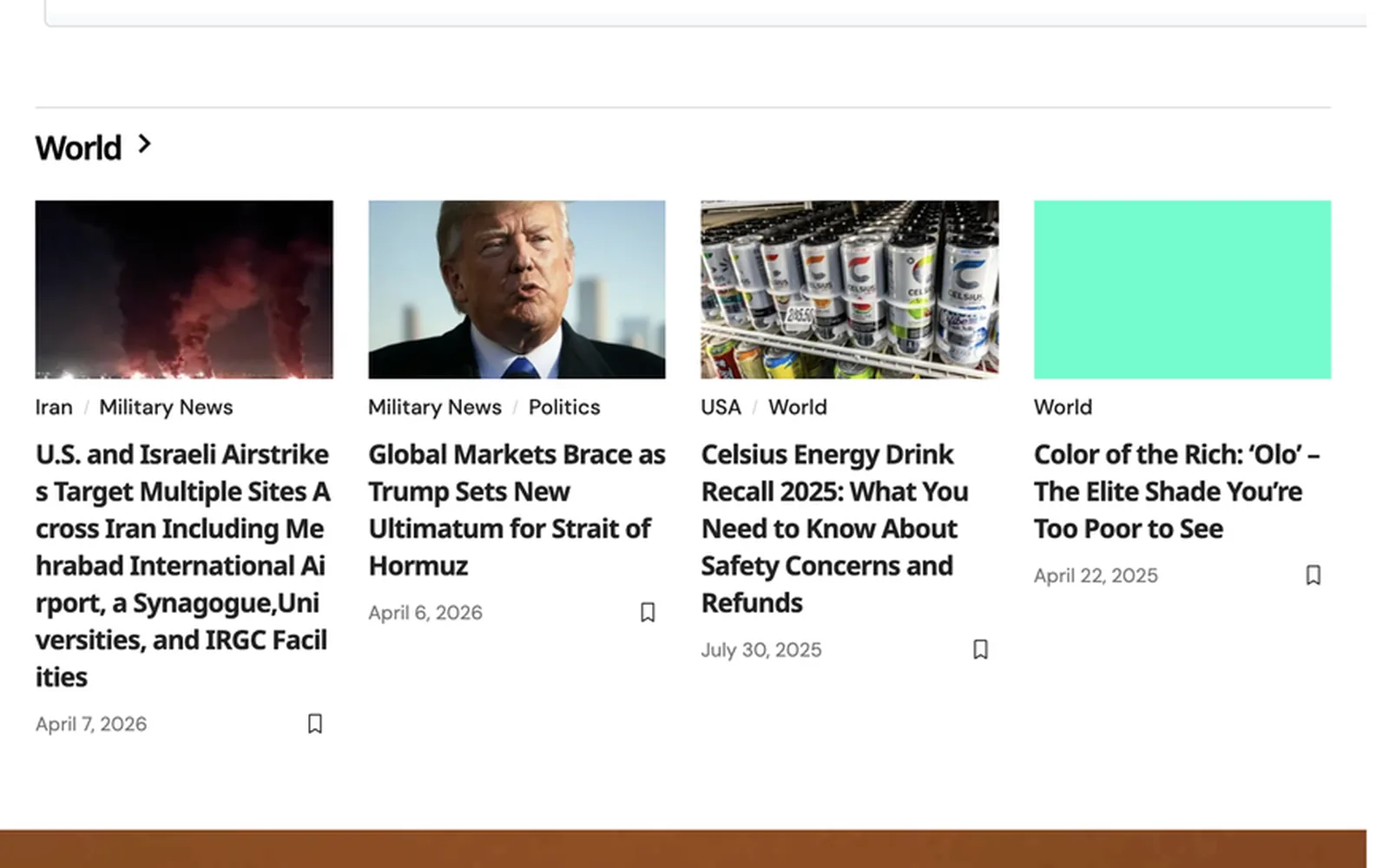This screenshot has height=868, width=1389.
Task: Click the mint green Olo color image
Action: tap(1182, 289)
